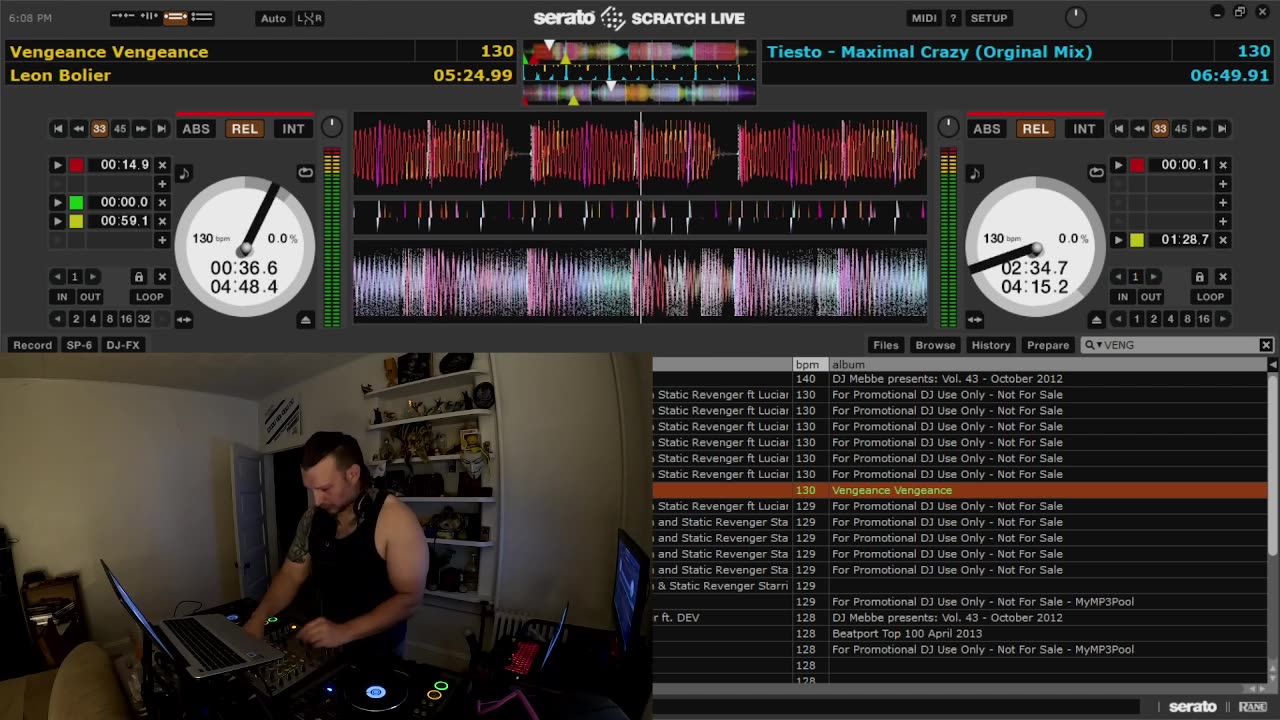Image resolution: width=1280 pixels, height=720 pixels.
Task: Delete right deck cue point 00:00.1
Action: coord(1223,165)
